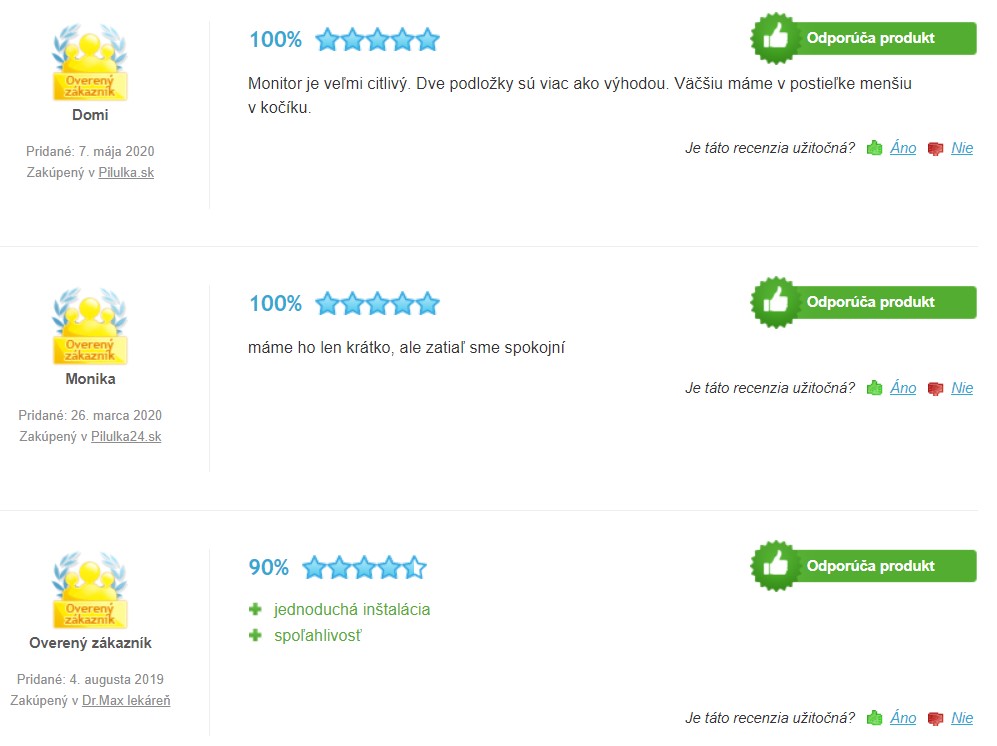This screenshot has height=746, width=997.
Task: Click red thumbs-down icon in Monika's review
Action: pos(935,389)
